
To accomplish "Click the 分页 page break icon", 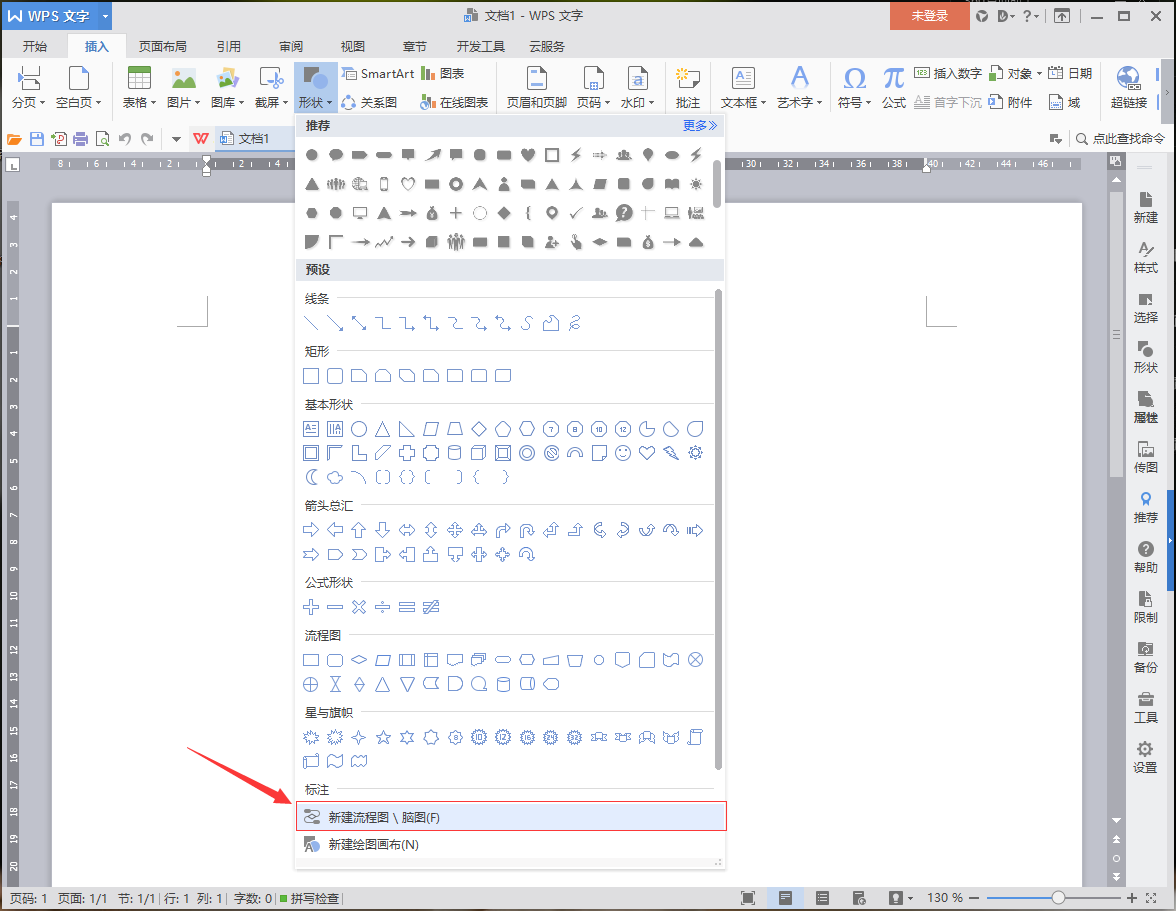I will [28, 79].
